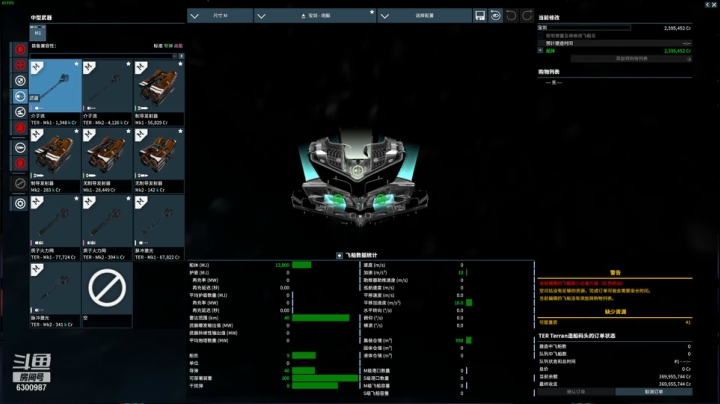Viewport: 720px width, 404px height.
Task: Open the red icon directly below the turret icon
Action: (x=20, y=128)
